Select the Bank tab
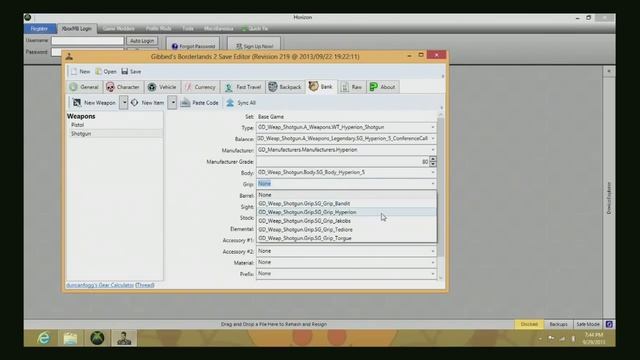 (321, 87)
